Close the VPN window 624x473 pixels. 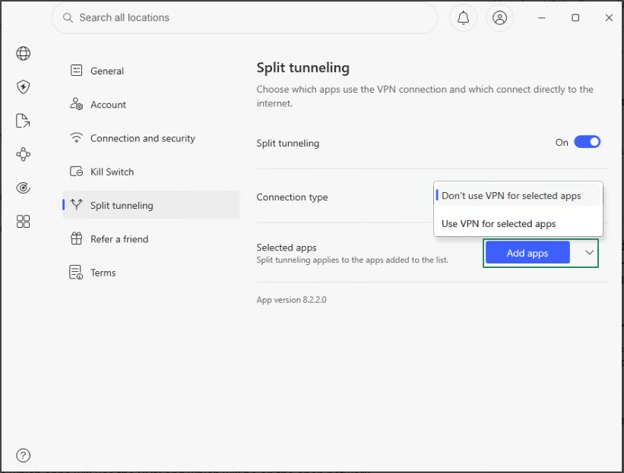point(609,18)
